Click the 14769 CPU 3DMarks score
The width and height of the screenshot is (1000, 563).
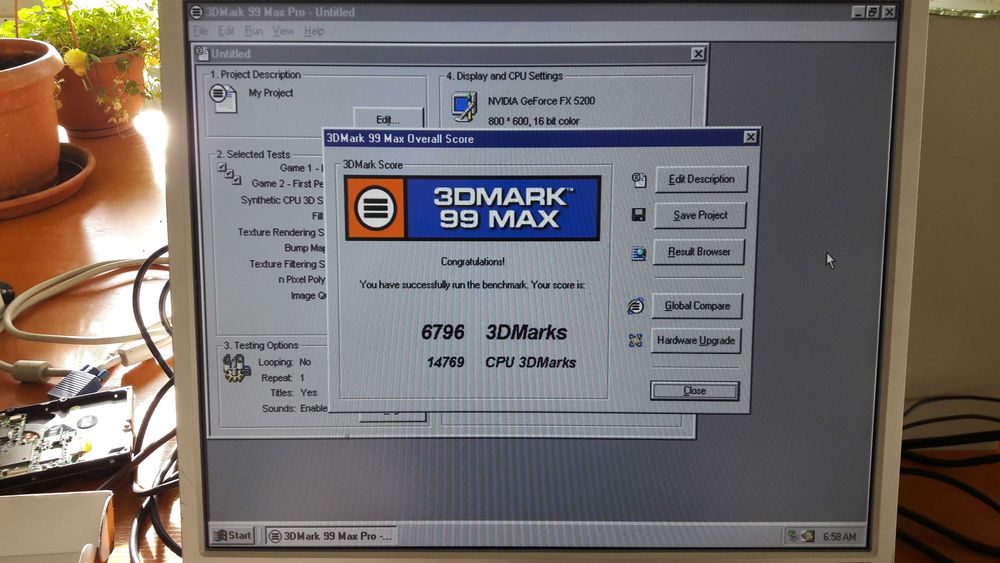tap(501, 362)
